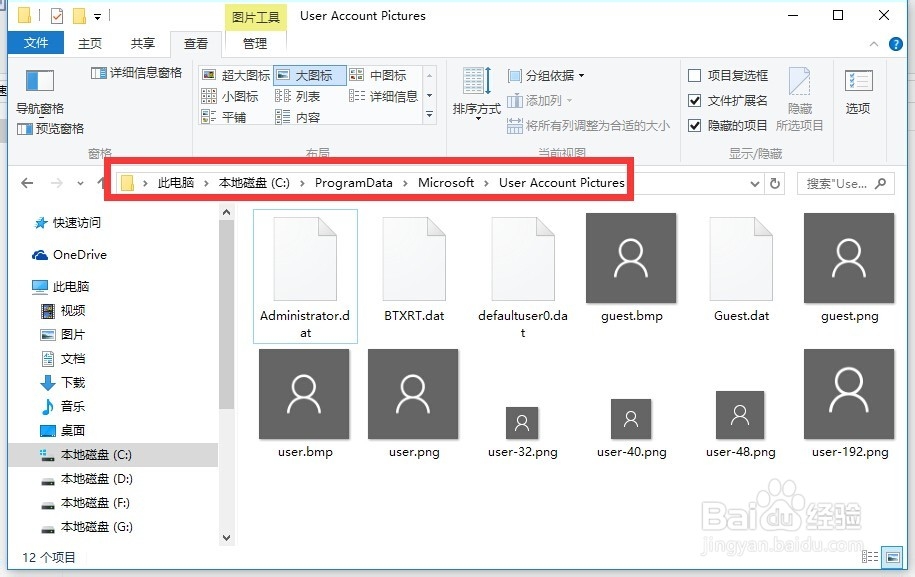915x577 pixels.
Task: Open the recent locations dropdown arrow
Action: click(81, 183)
